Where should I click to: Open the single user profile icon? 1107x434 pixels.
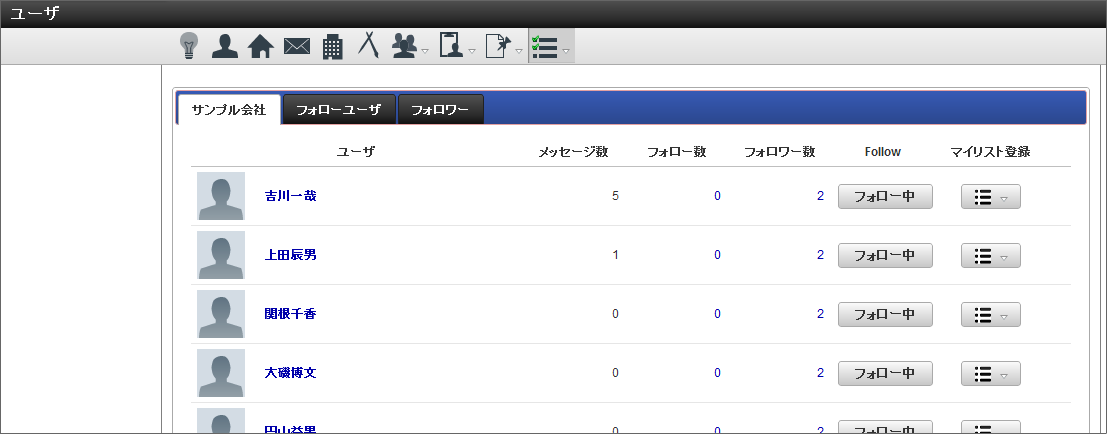(x=225, y=46)
